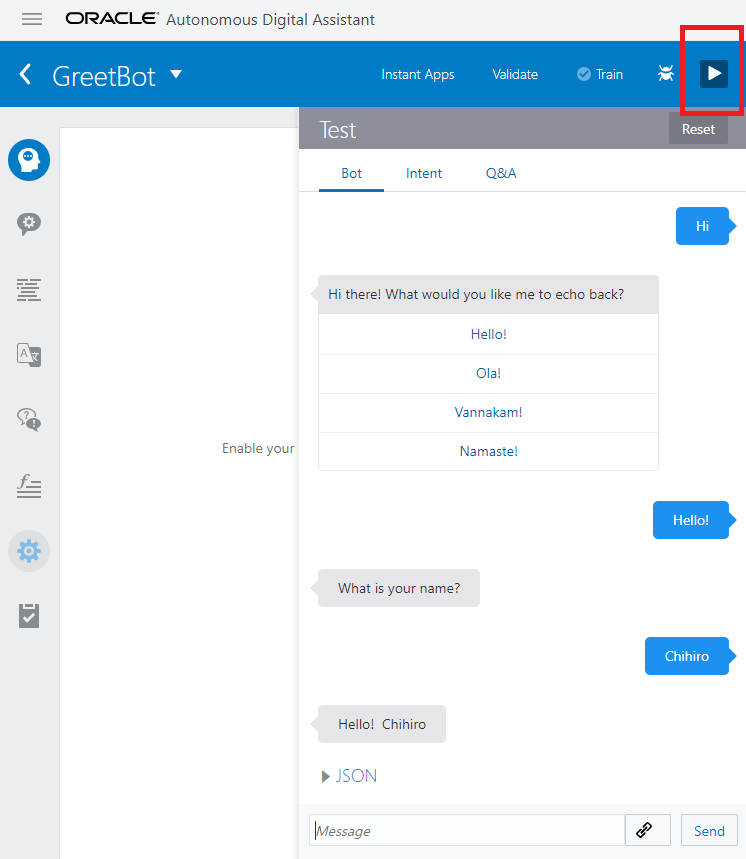Open the Entities gear bubble icon
The height and width of the screenshot is (859, 746).
[29, 224]
